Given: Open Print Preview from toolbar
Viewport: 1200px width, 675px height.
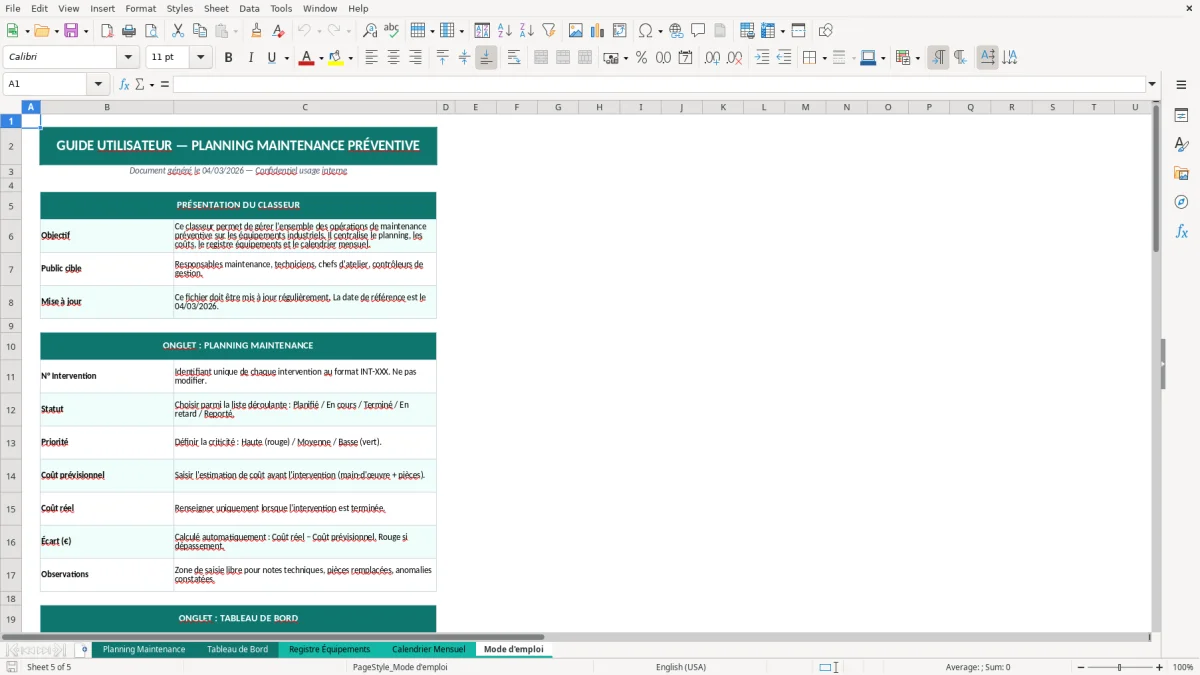Looking at the screenshot, I should tap(149, 31).
